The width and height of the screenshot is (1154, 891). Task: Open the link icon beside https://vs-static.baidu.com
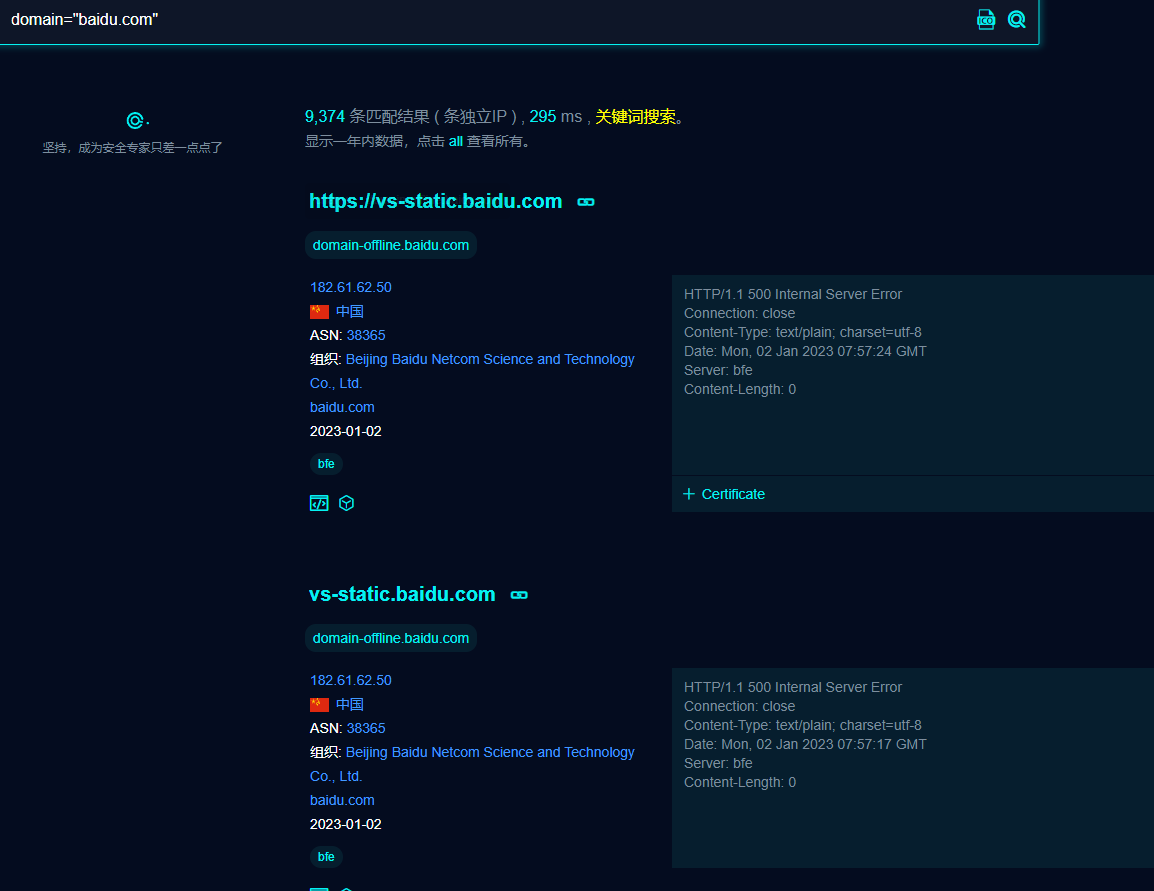586,202
